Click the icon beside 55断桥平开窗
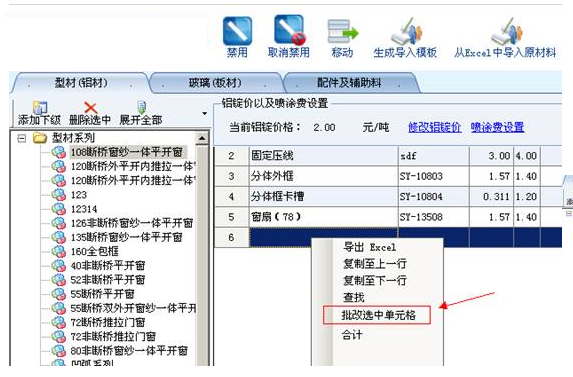The height and width of the screenshot is (377, 573). click(58, 294)
